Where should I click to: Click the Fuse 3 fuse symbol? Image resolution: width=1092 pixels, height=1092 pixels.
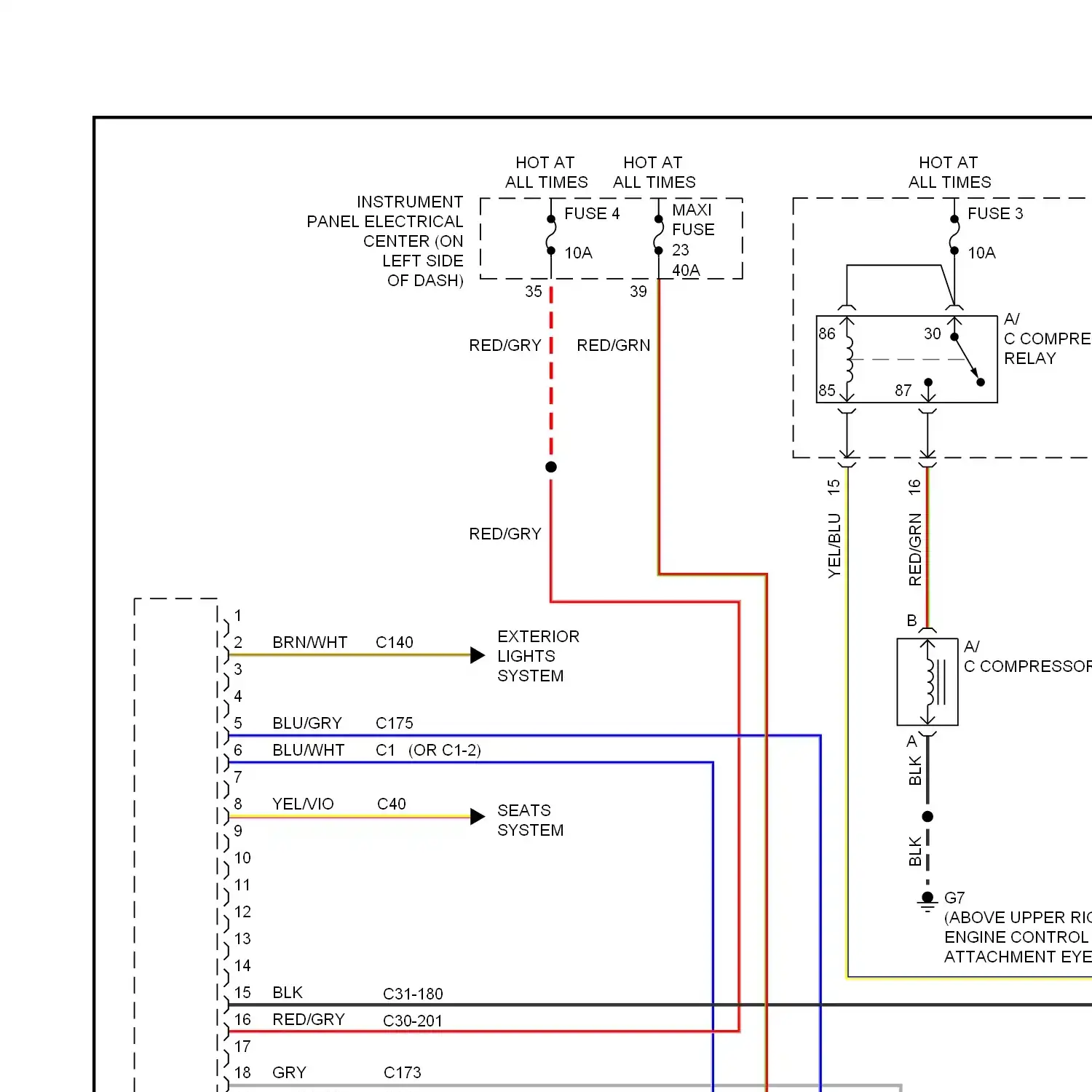click(x=954, y=235)
